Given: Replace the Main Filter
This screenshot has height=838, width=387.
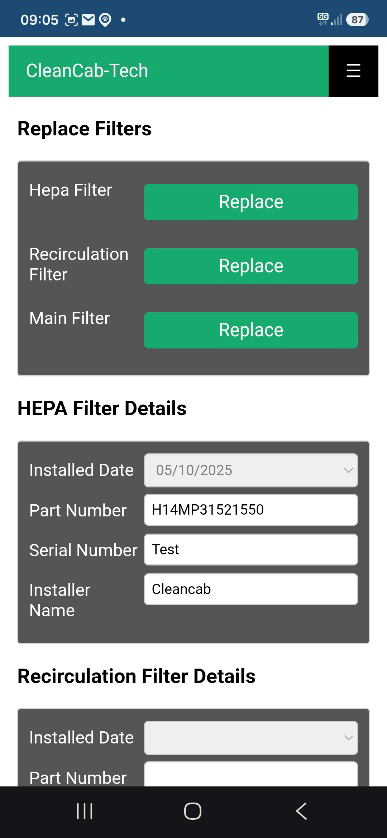Looking at the screenshot, I should (x=251, y=330).
